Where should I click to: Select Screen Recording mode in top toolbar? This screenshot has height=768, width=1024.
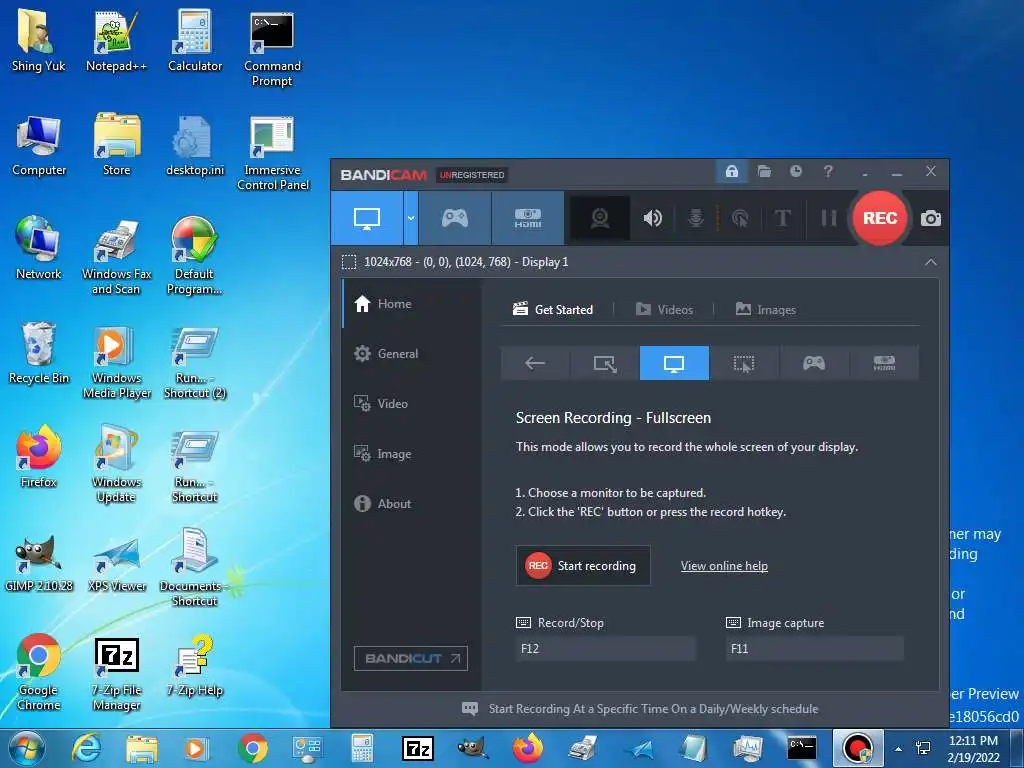[367, 218]
